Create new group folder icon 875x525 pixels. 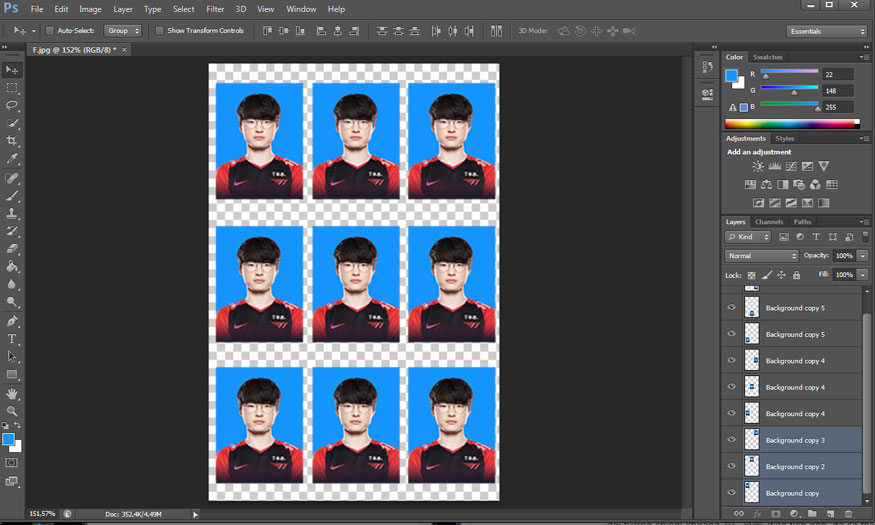[x=812, y=513]
